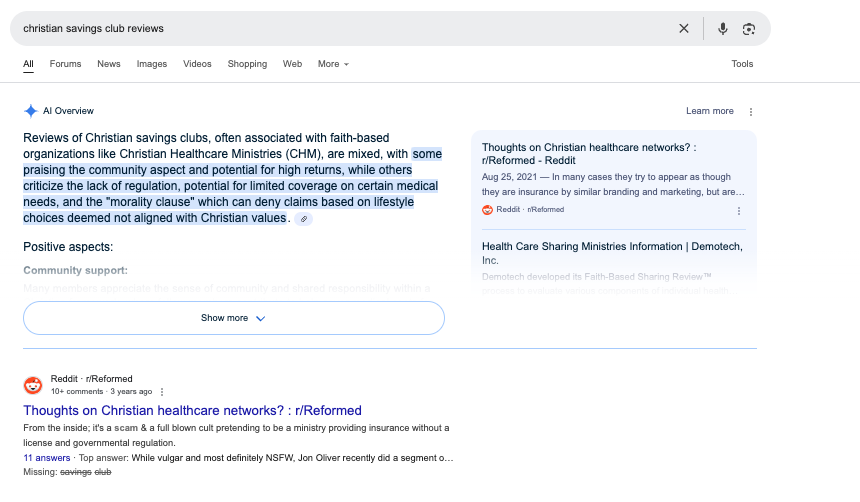Viewport: 860px width, 502px height.
Task: Clear the search box with X icon
Action: (x=683, y=29)
